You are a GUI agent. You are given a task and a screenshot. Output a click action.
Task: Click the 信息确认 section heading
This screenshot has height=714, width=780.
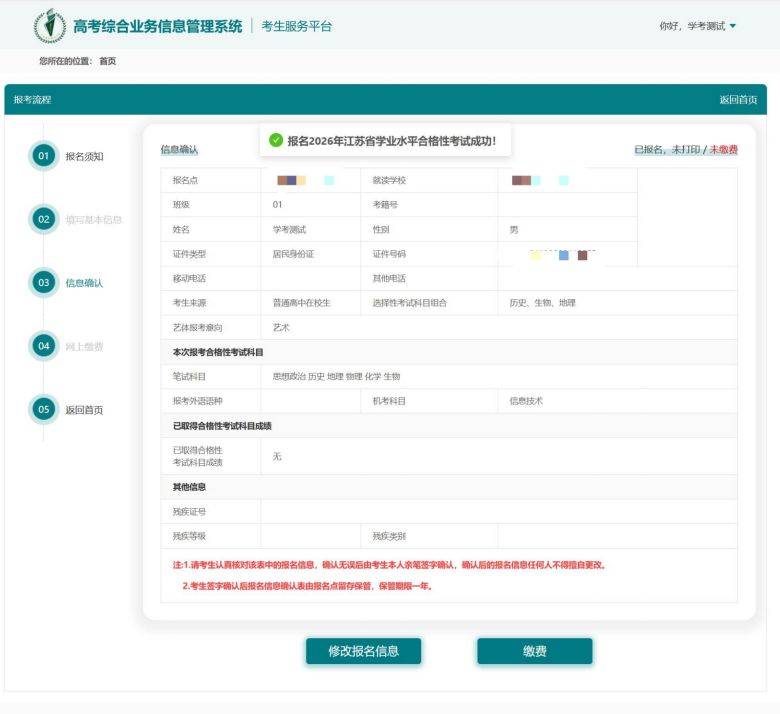[179, 150]
